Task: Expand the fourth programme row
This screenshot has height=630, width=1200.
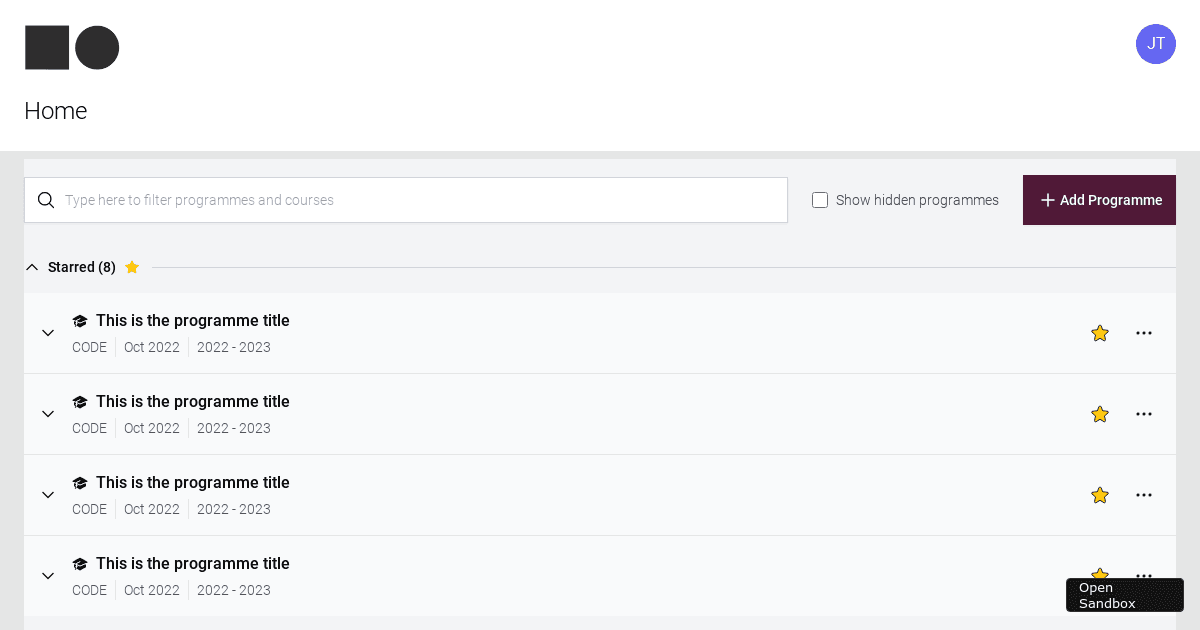Action: click(x=48, y=576)
